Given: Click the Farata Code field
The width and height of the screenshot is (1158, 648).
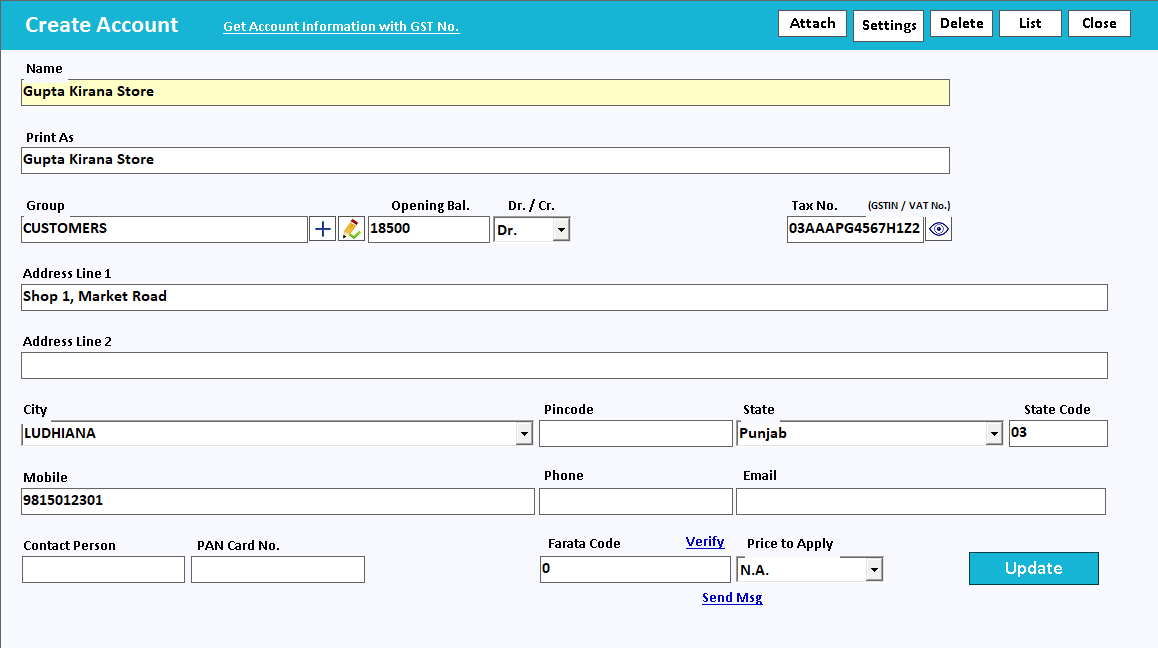Looking at the screenshot, I should pos(635,570).
